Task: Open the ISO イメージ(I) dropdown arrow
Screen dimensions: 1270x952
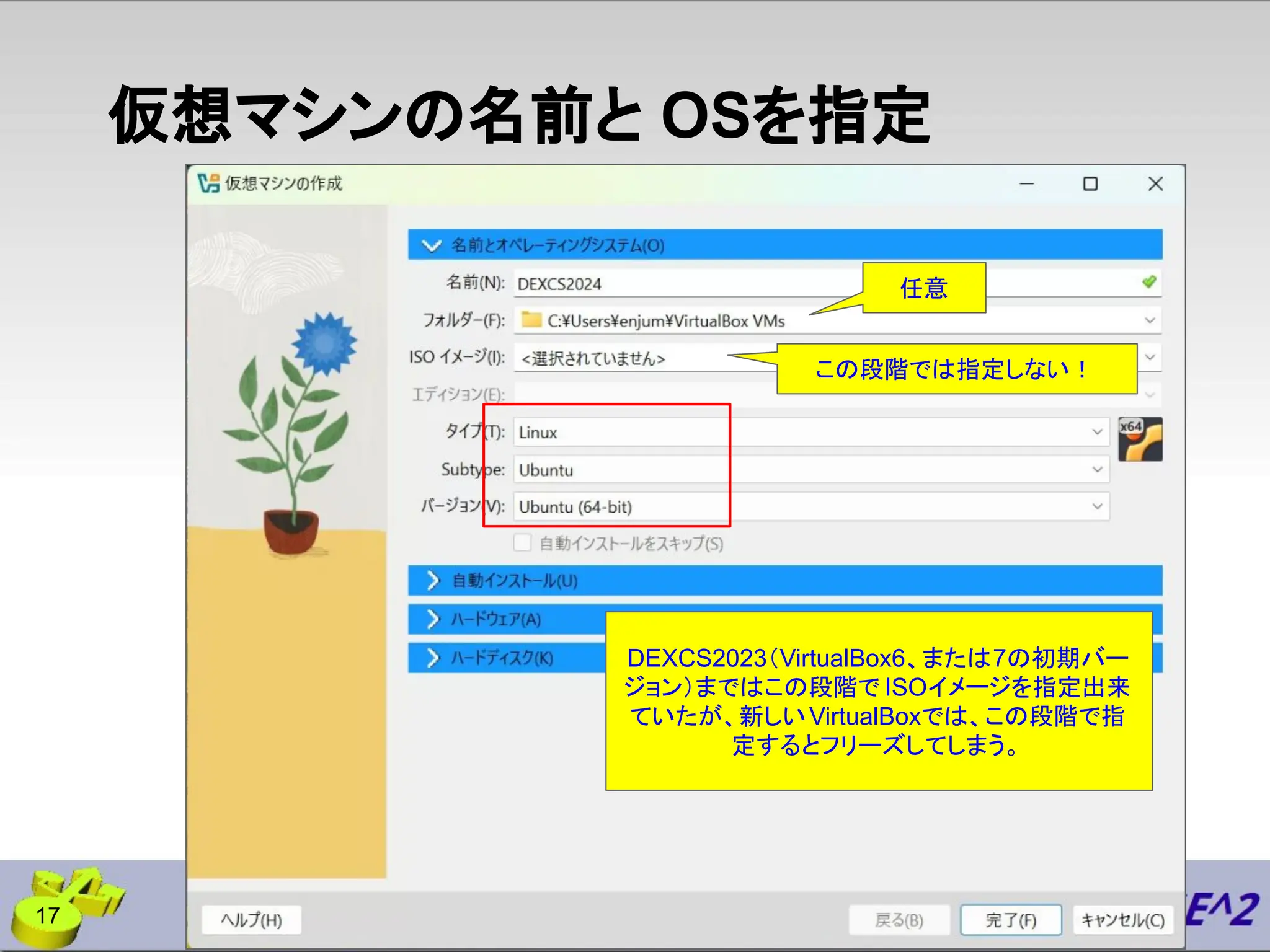Action: (x=1150, y=358)
